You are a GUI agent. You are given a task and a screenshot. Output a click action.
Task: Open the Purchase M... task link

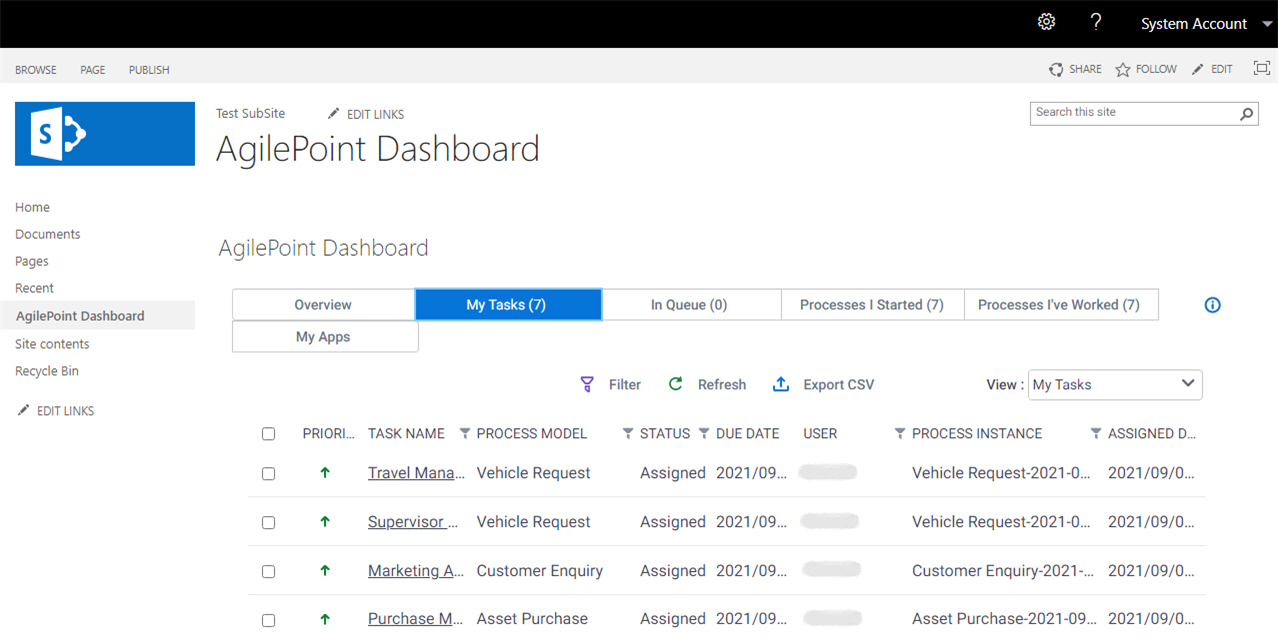(416, 619)
